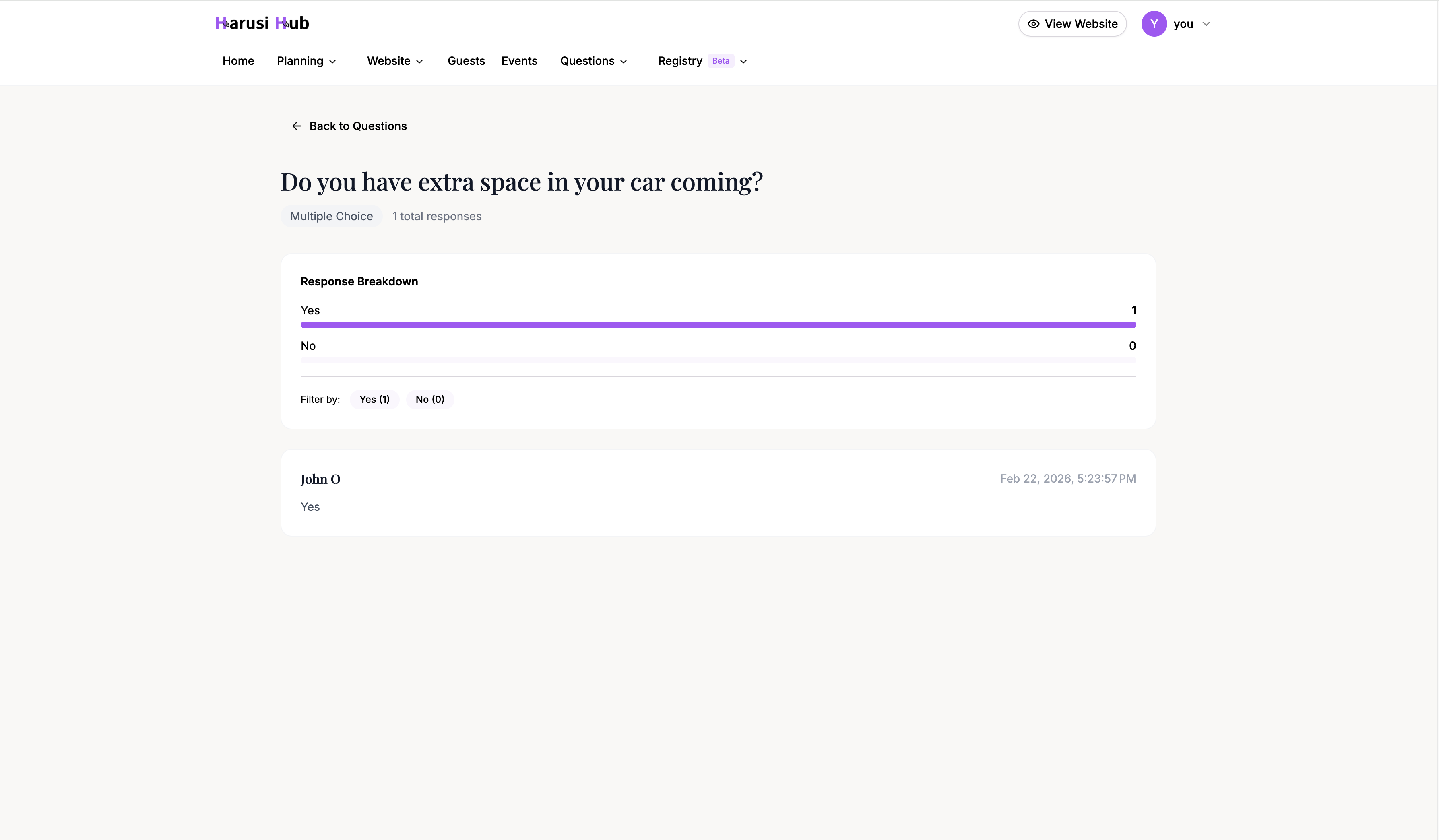
Task: Click the purple Y avatar circle
Action: [x=1154, y=23]
